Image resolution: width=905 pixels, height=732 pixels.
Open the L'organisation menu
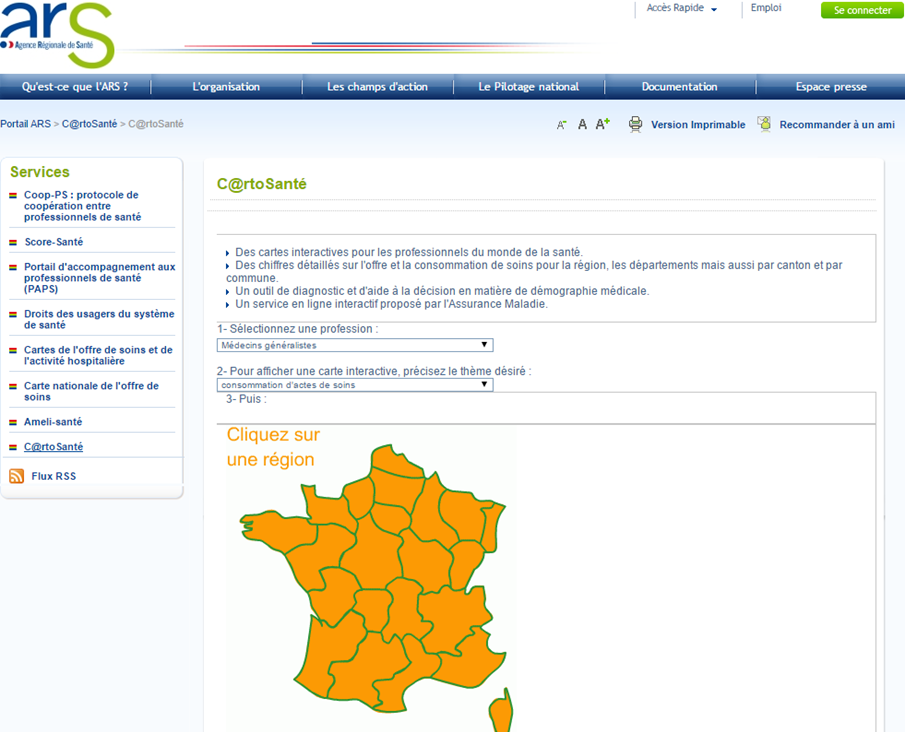click(x=226, y=87)
